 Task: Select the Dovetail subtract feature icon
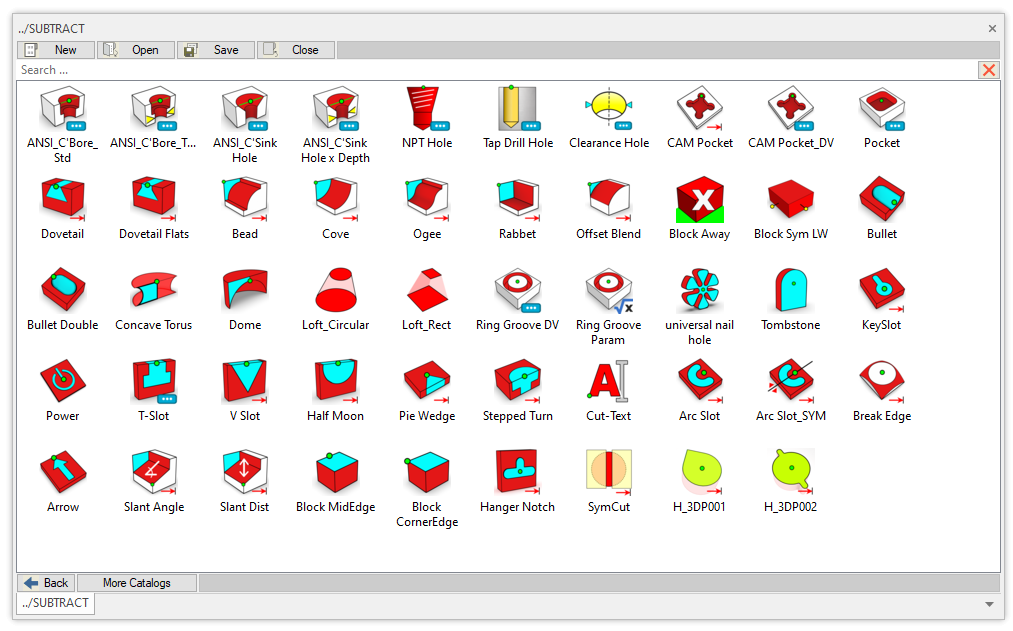pos(63,200)
